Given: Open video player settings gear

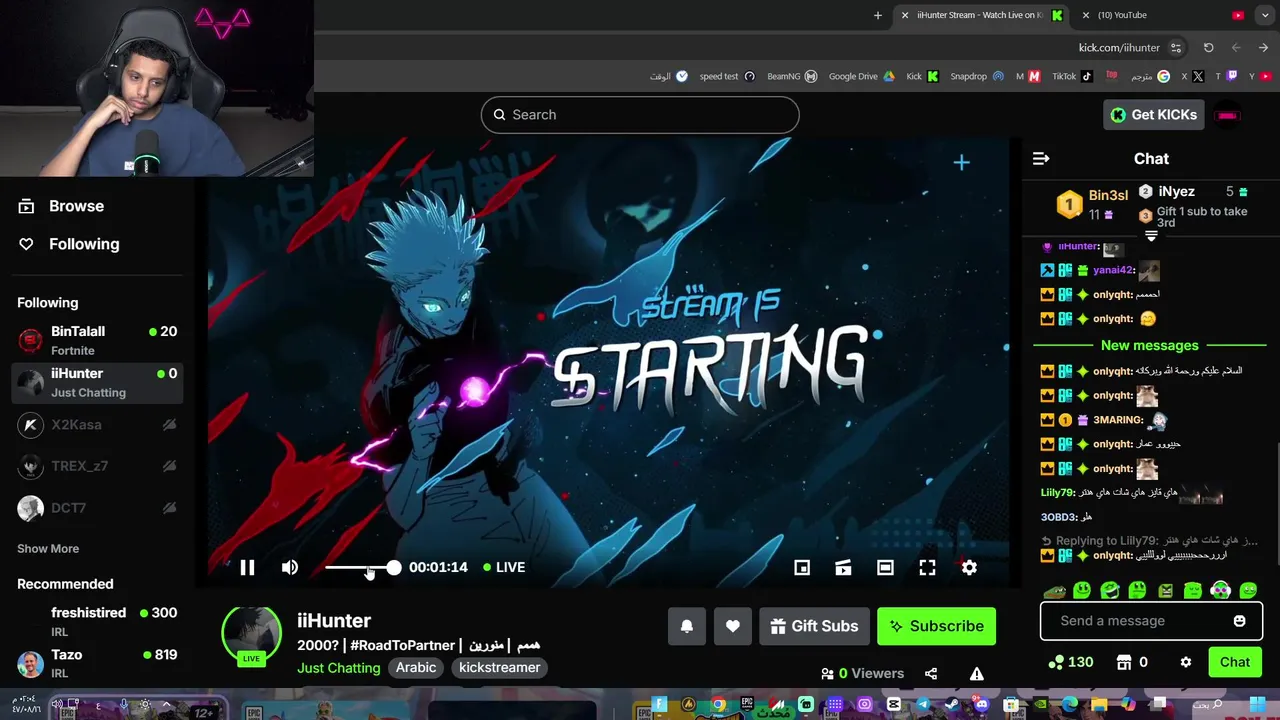Looking at the screenshot, I should click(969, 567).
